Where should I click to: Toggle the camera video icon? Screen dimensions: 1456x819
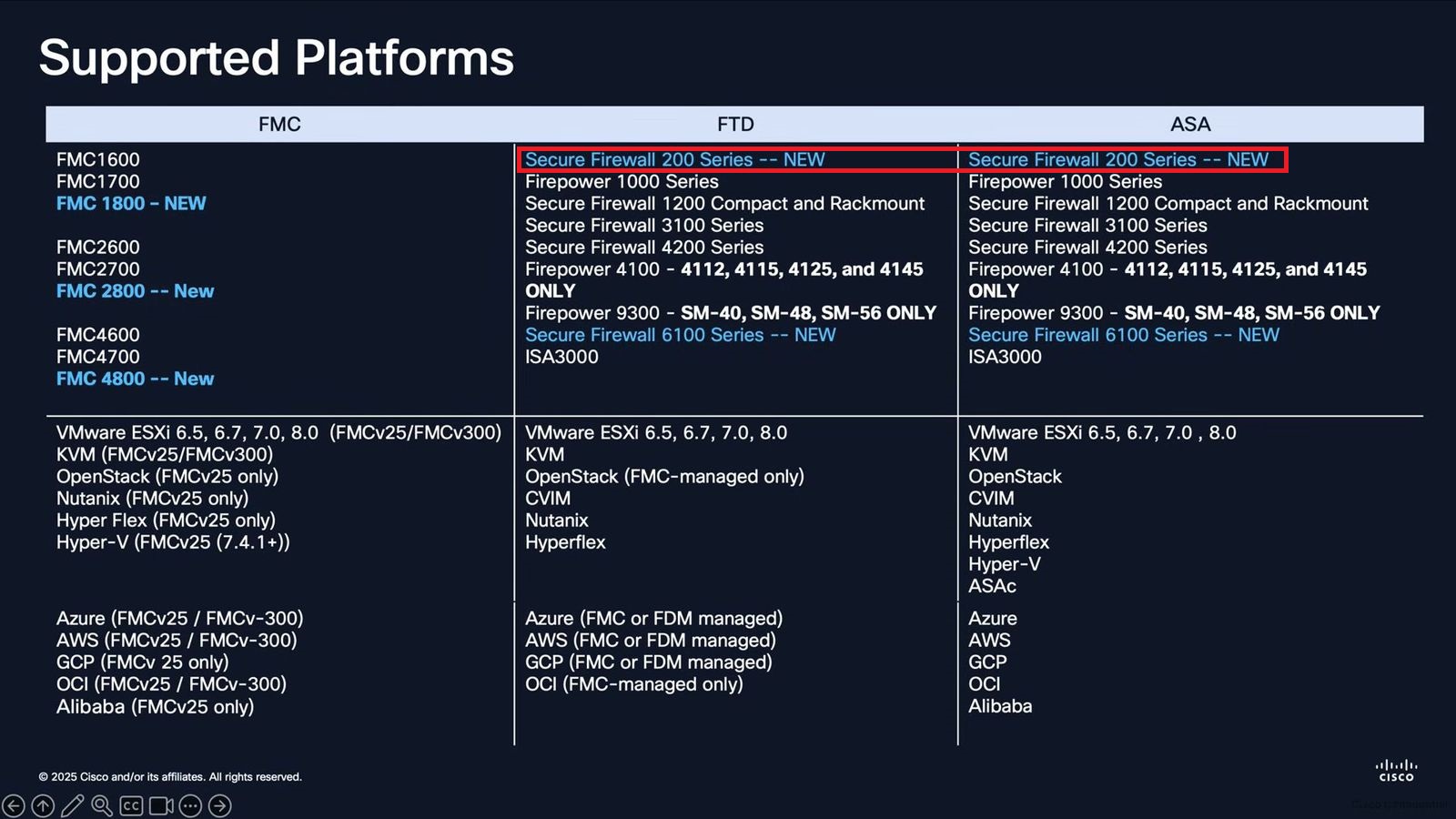tap(161, 805)
